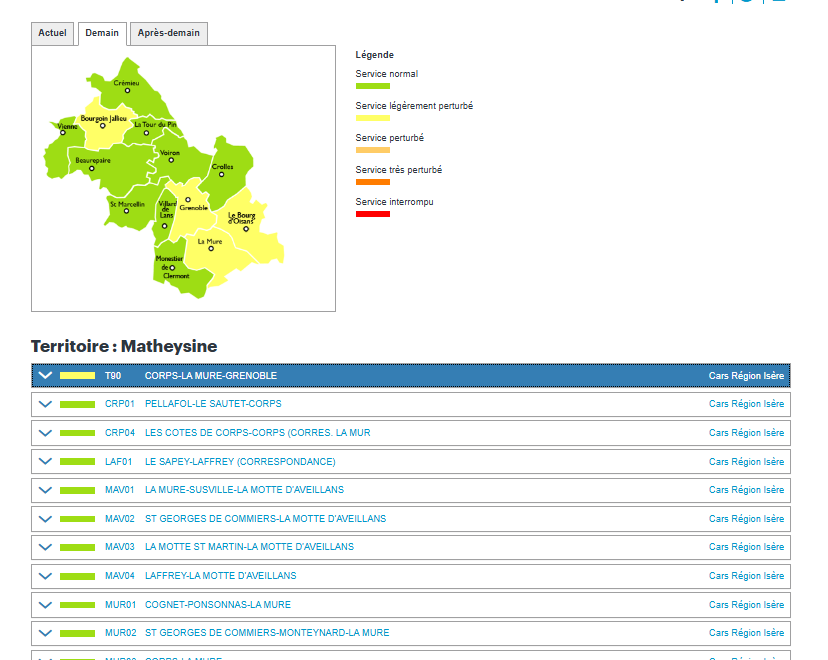Screen dimensions: 828x660
Task: Click the Voiron marker on the map
Action: coord(171,160)
